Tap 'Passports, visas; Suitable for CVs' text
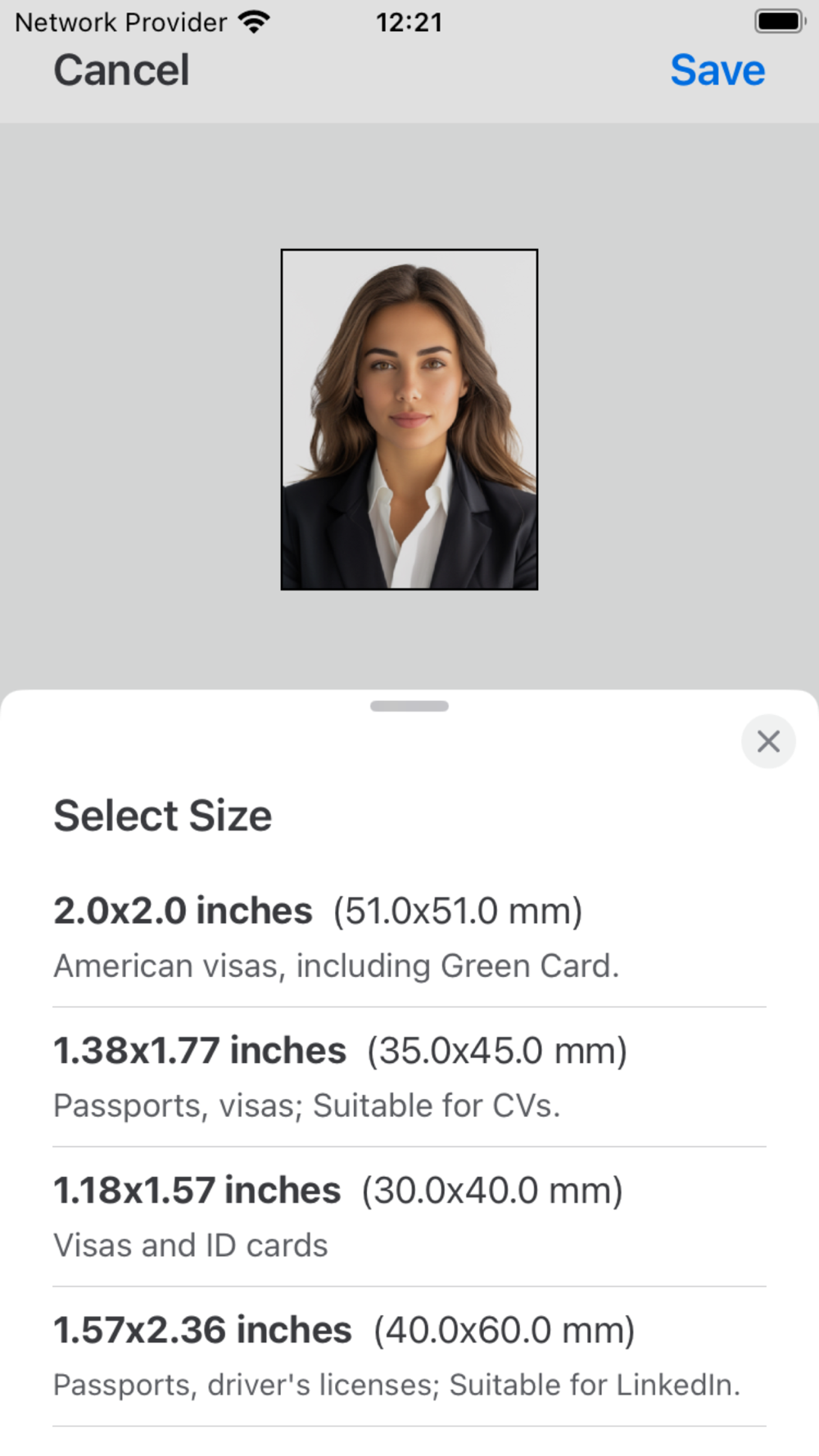 coord(306,1106)
